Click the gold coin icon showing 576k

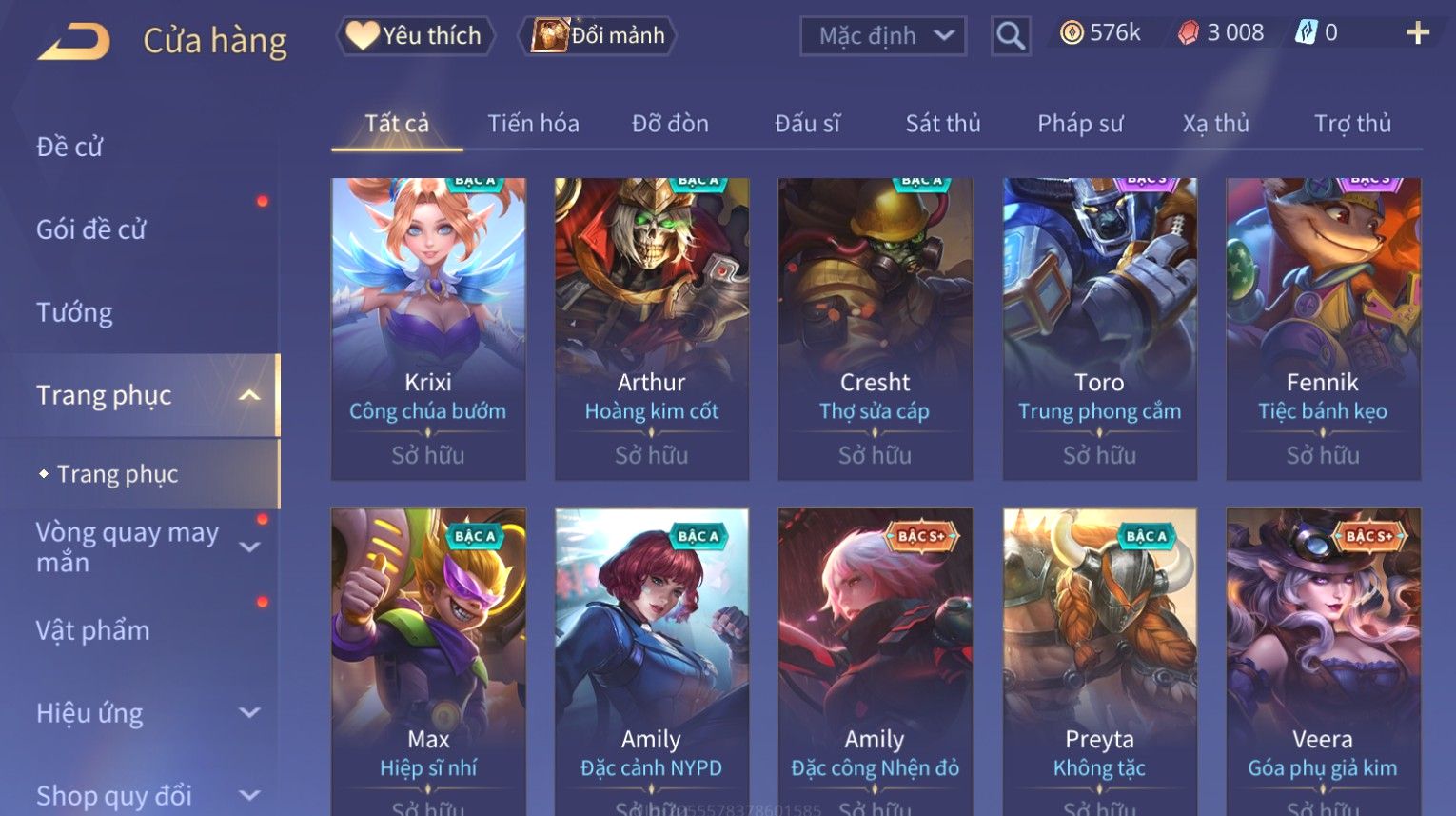[1072, 33]
